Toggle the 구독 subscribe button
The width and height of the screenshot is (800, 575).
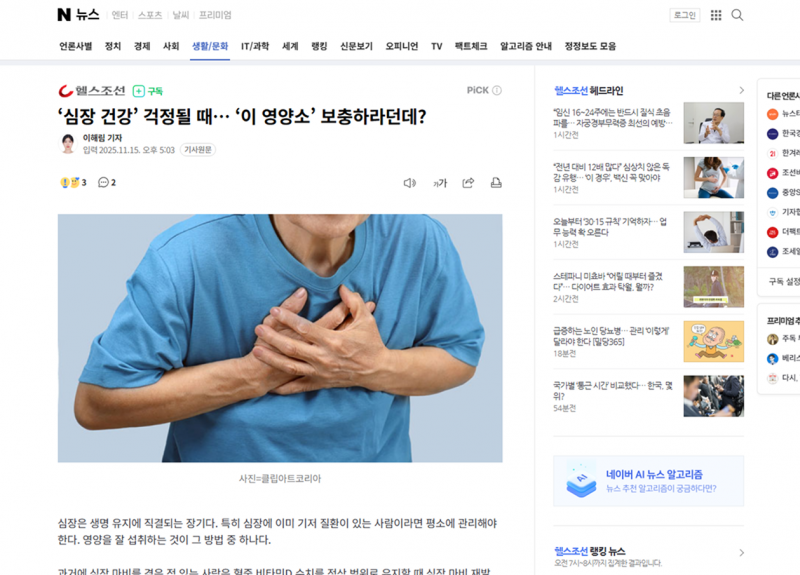pos(147,91)
